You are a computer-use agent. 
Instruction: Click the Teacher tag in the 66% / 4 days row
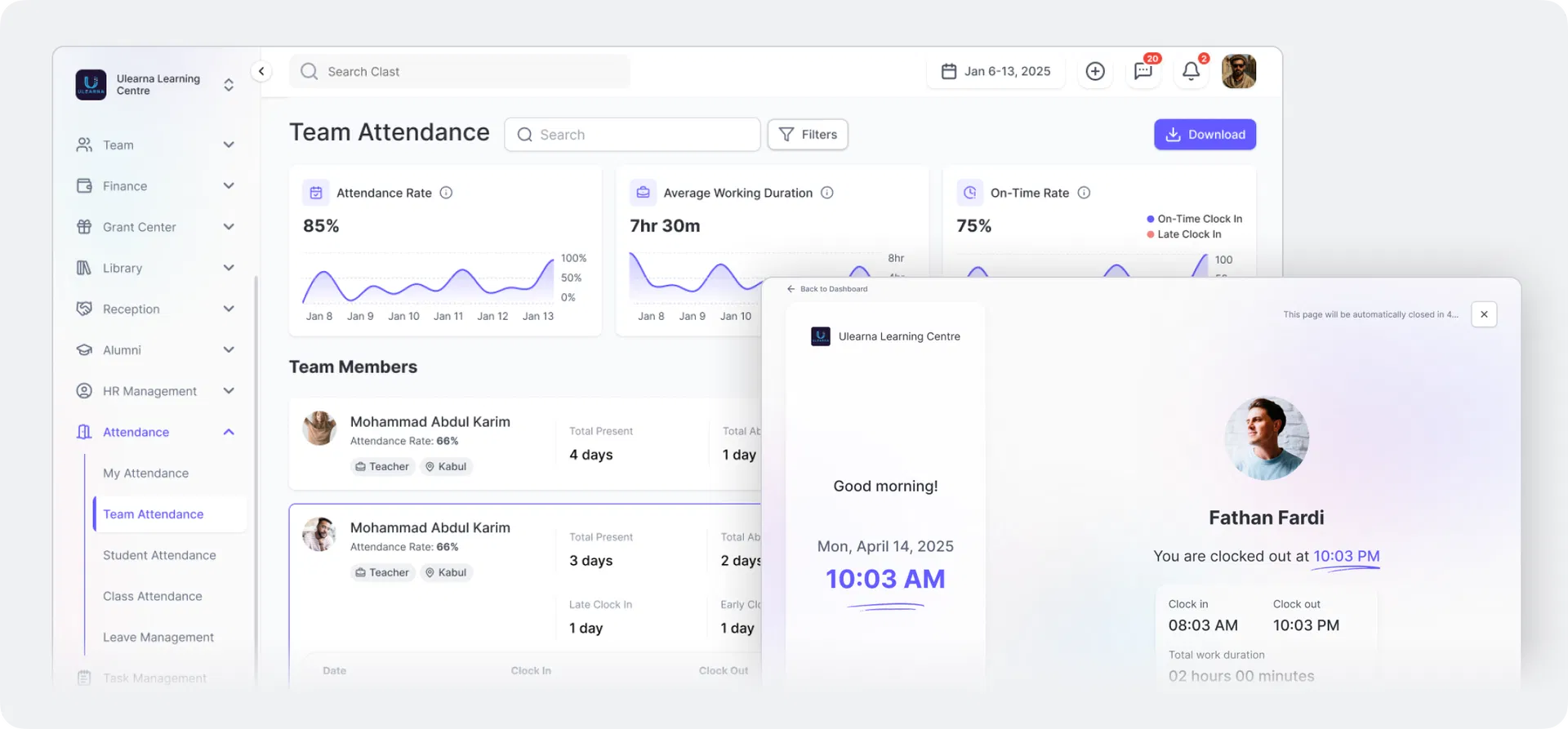(382, 467)
